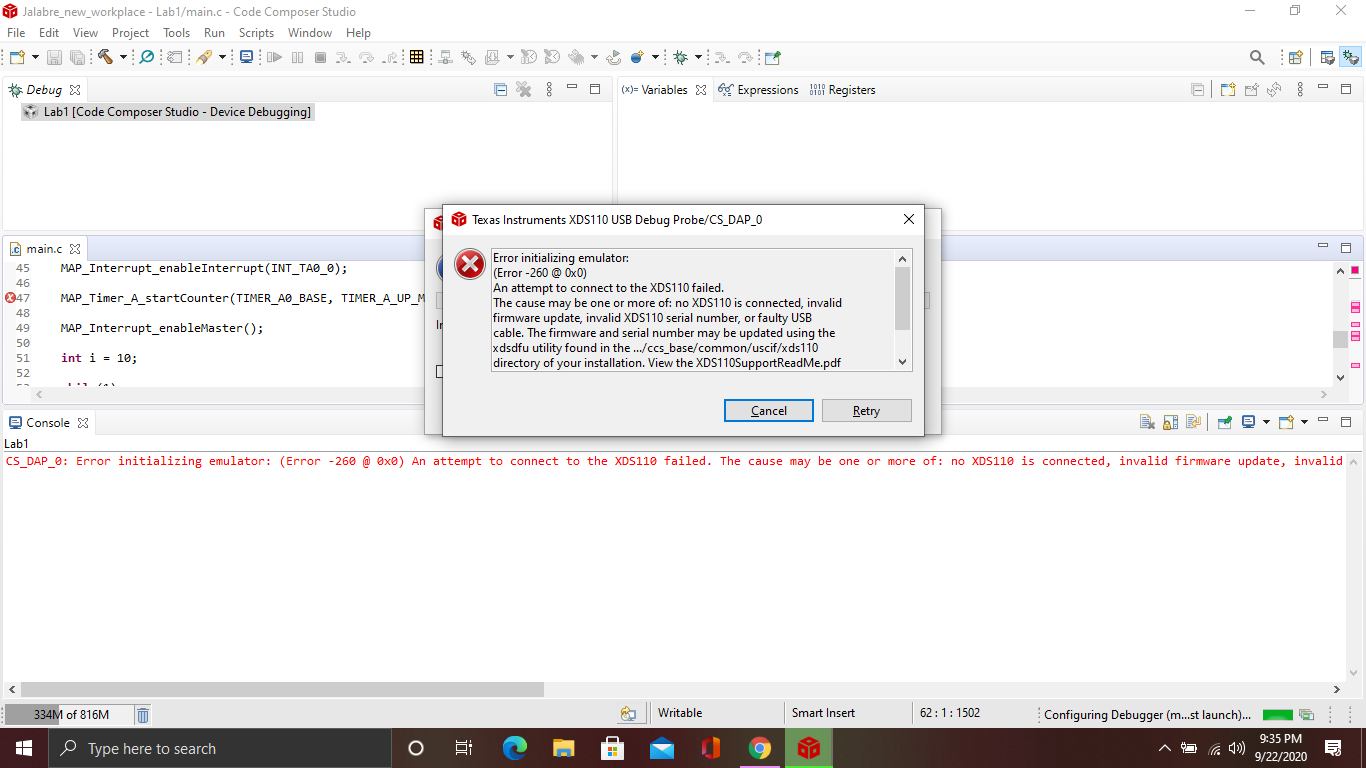1366x768 pixels.
Task: Click the Edge browser taskbar icon
Action: tap(515, 748)
